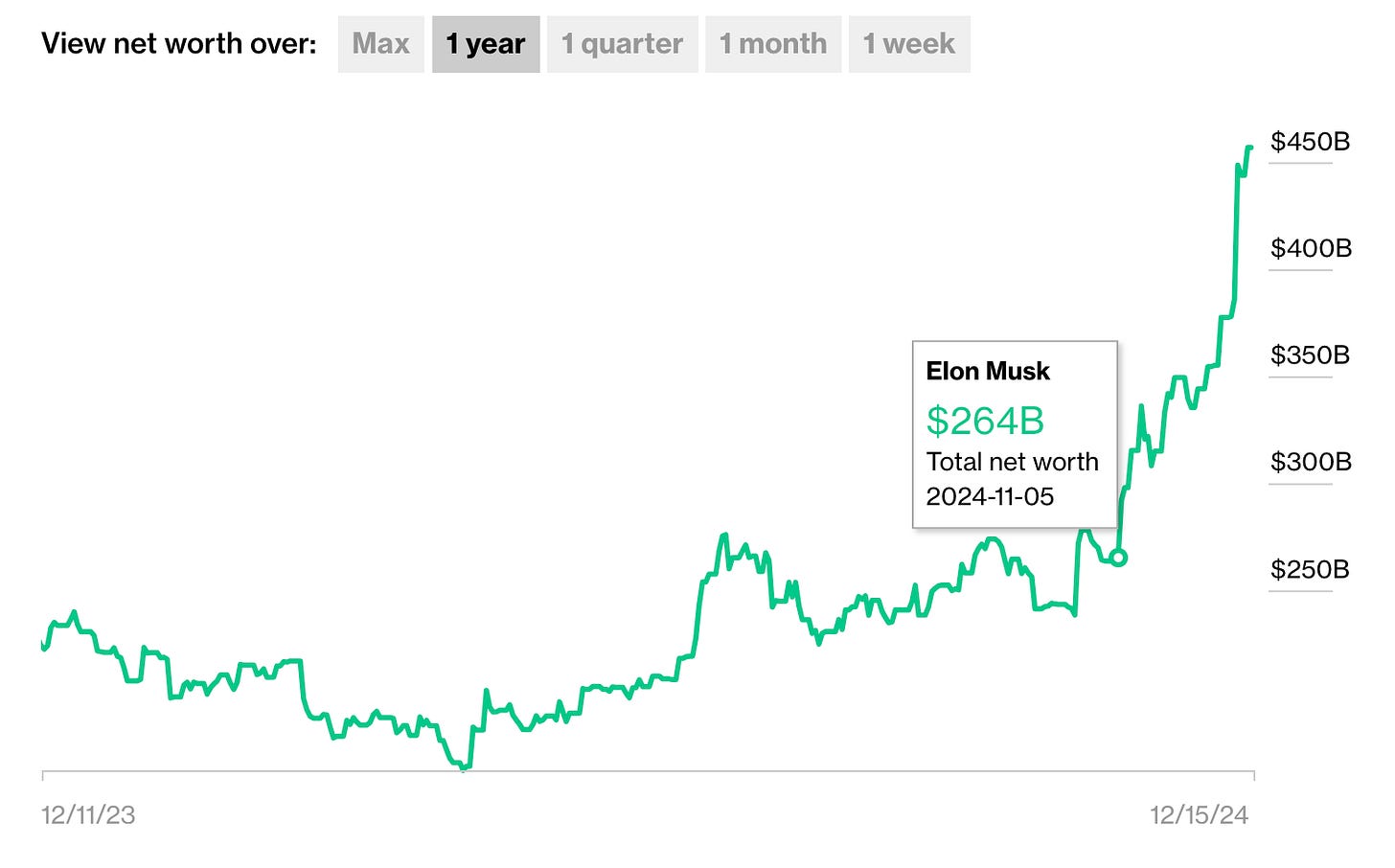1395x868 pixels.
Task: Click the $350B axis label
Action: coord(1310,355)
